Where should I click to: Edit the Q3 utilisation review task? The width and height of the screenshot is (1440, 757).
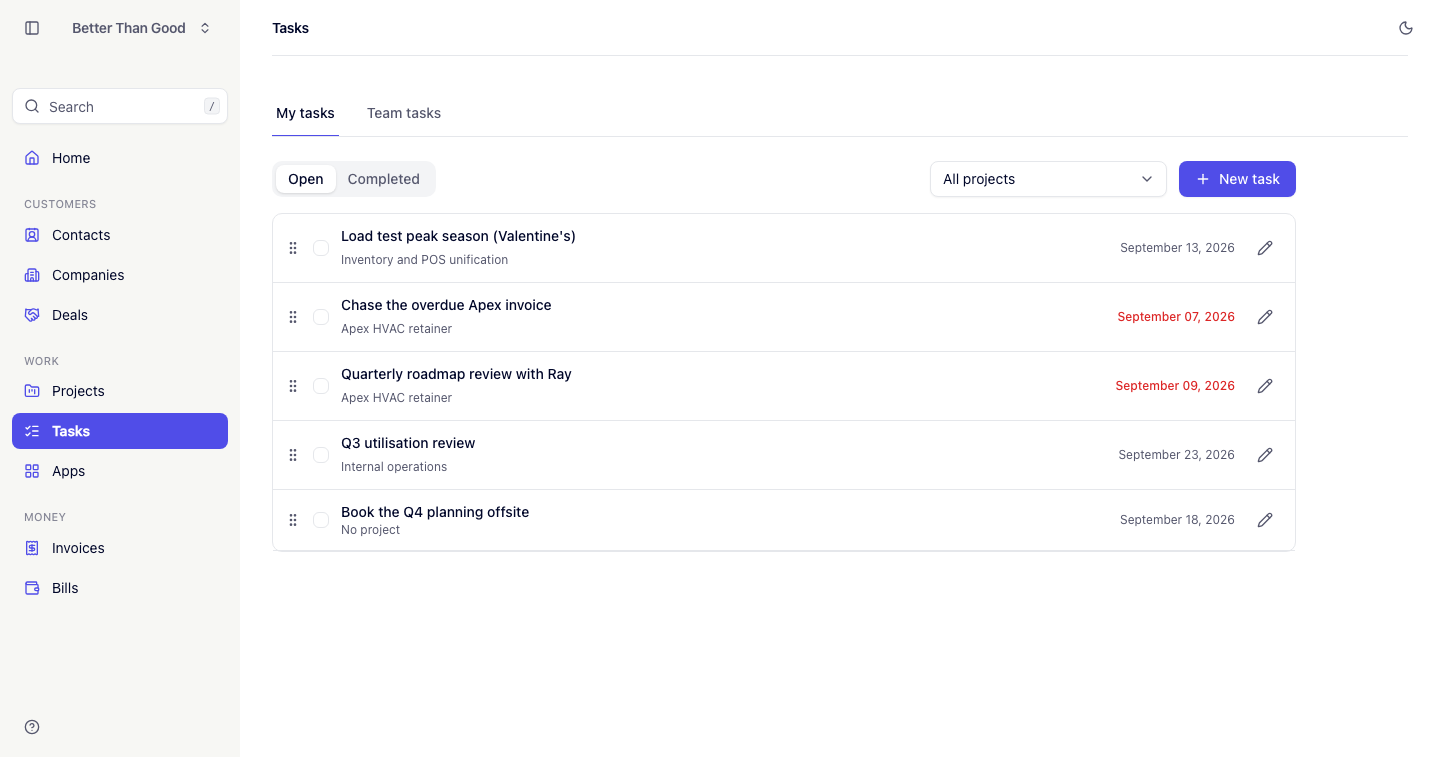(1265, 455)
